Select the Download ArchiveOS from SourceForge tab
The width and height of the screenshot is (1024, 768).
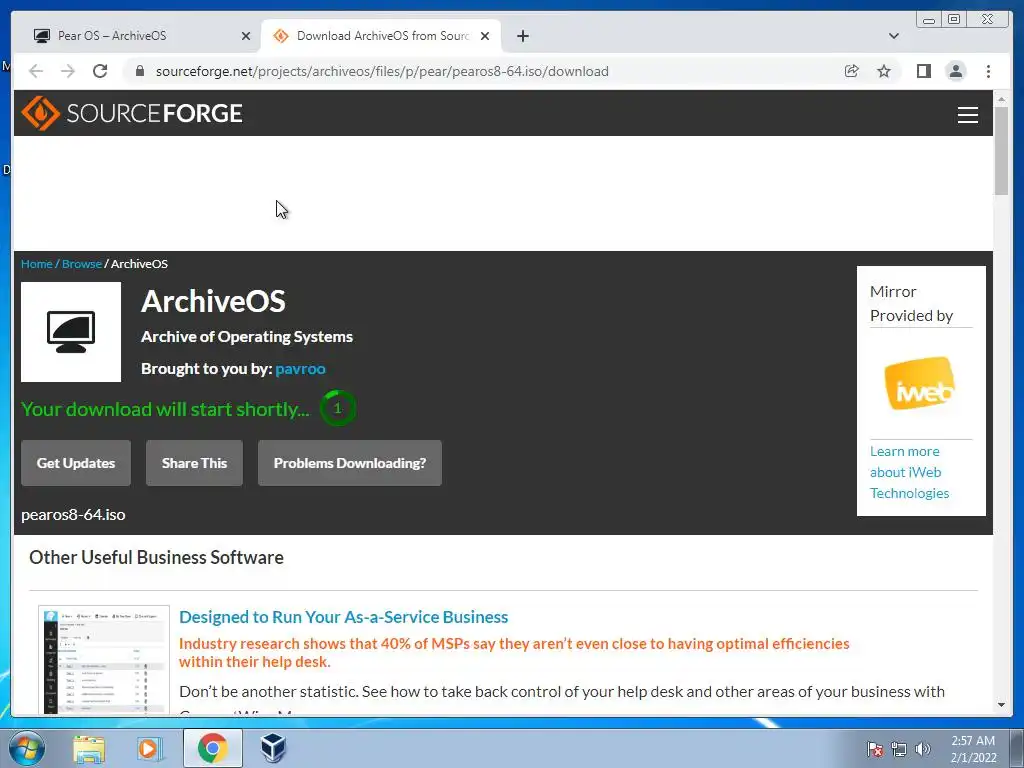[x=382, y=36]
